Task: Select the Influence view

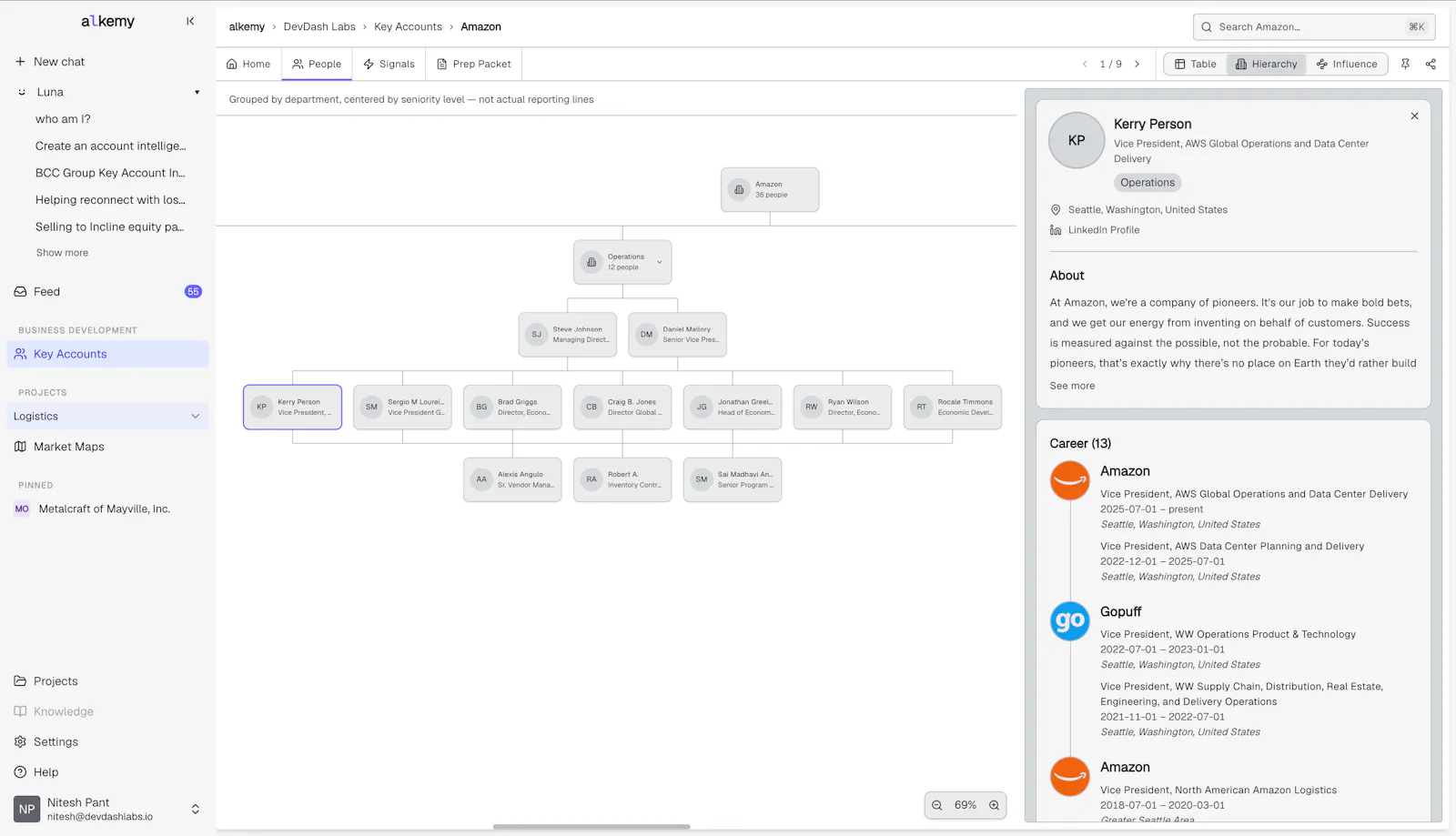Action: pyautogui.click(x=1347, y=65)
